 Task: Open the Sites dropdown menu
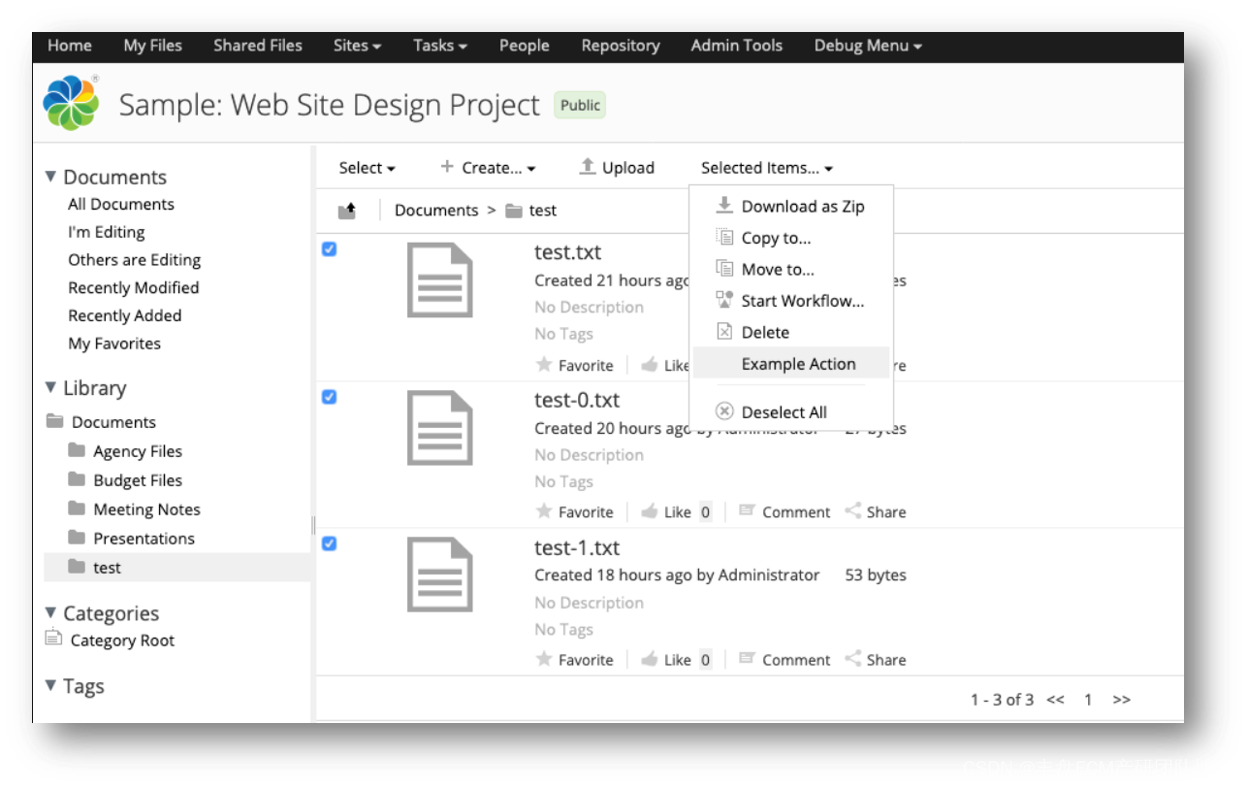click(357, 45)
